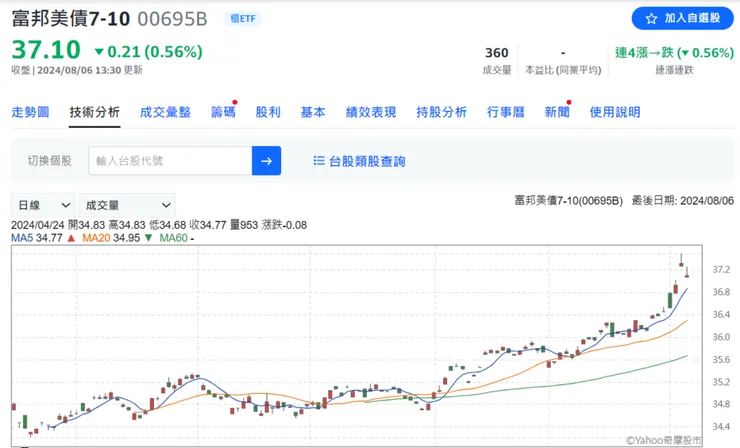Viewport: 740px width, 448px height.
Task: Go to the 股利 tab
Action: 268,112
